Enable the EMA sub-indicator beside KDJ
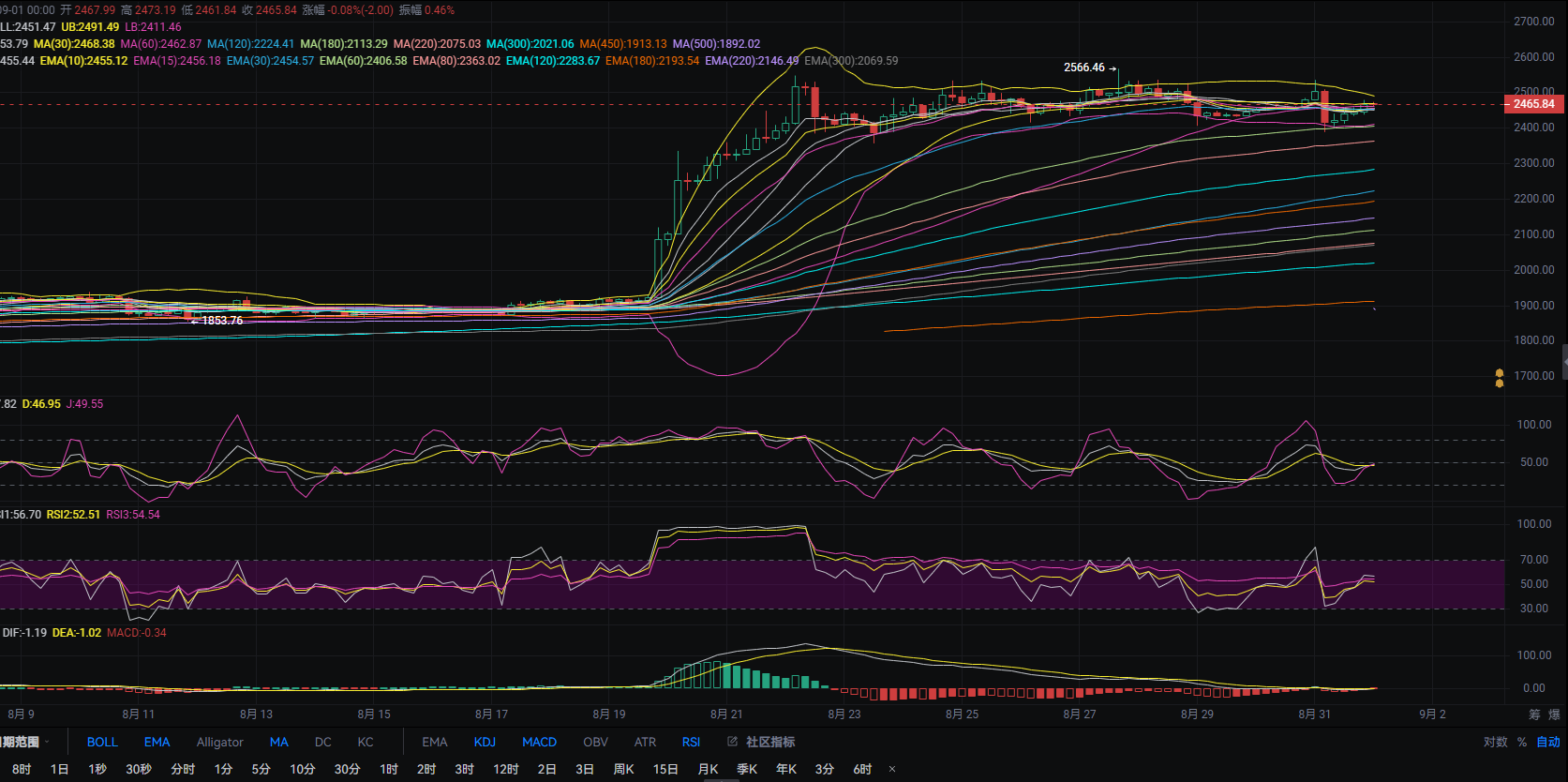This screenshot has height=782, width=1568. [435, 742]
